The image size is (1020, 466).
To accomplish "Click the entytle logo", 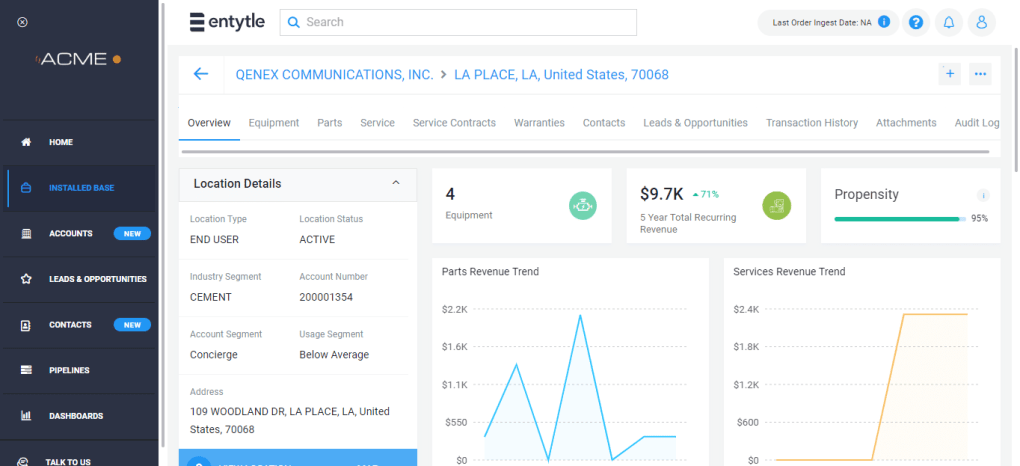I will click(x=227, y=21).
